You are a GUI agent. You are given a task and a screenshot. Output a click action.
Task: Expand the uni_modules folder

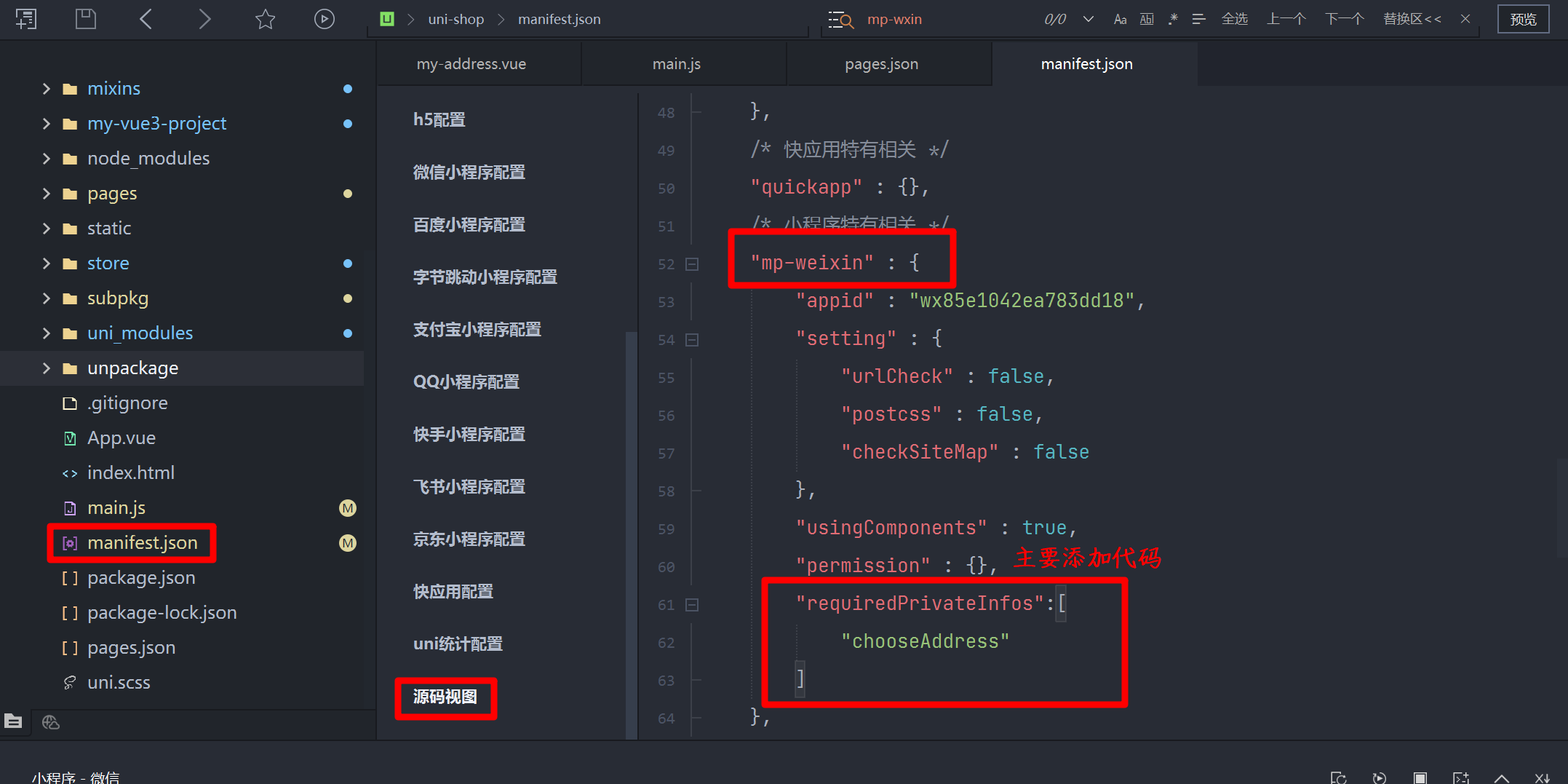pyautogui.click(x=47, y=333)
